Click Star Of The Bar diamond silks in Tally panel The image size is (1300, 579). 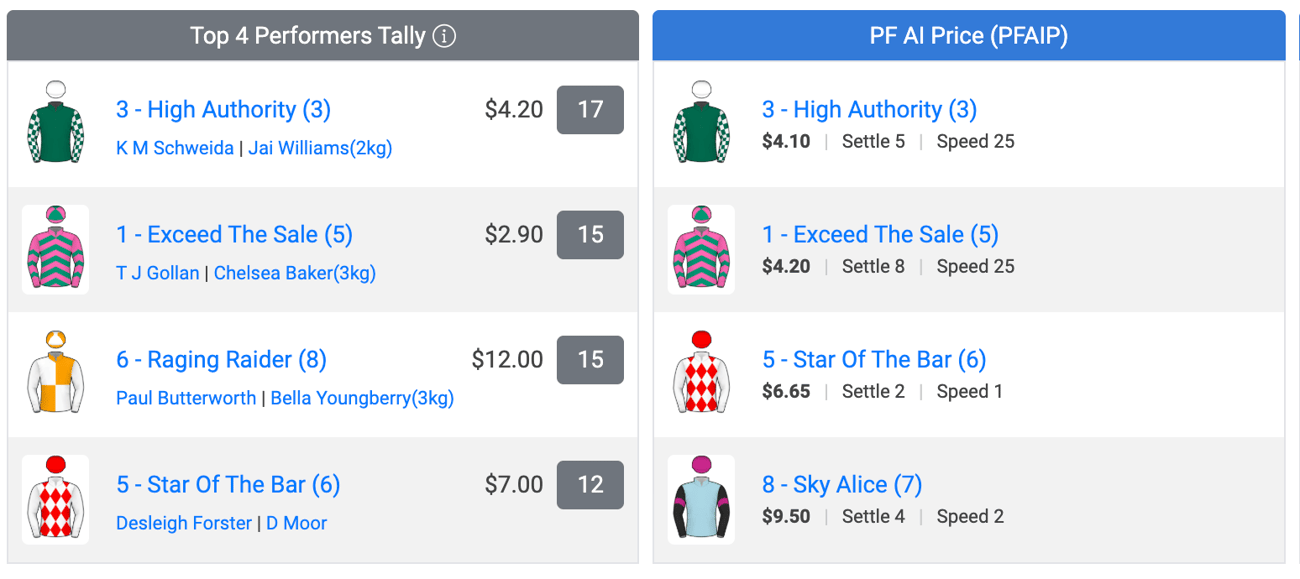(55, 499)
